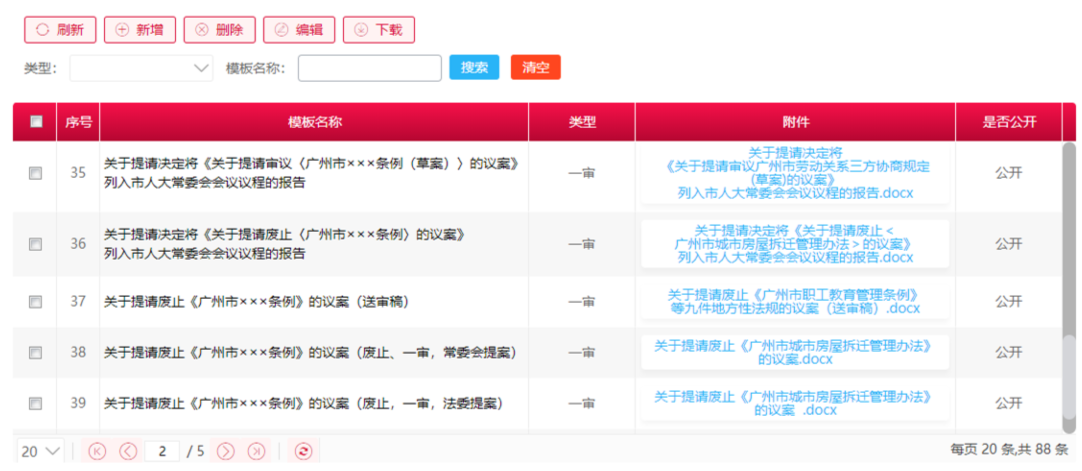Jump to the last page
This screenshot has height=471, width=1082.
click(x=256, y=451)
